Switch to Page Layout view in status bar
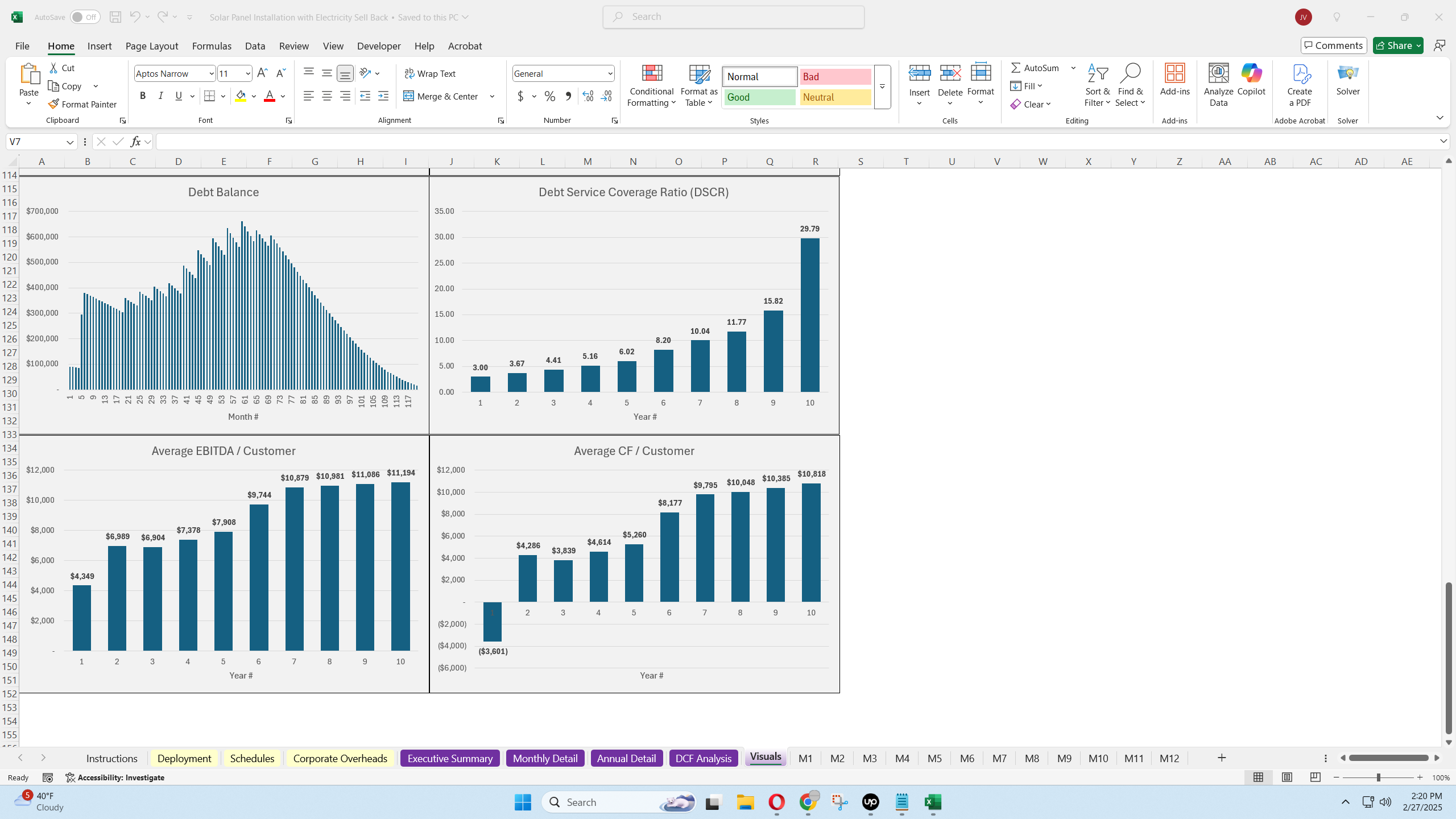The image size is (1456, 819). pyautogui.click(x=1287, y=777)
